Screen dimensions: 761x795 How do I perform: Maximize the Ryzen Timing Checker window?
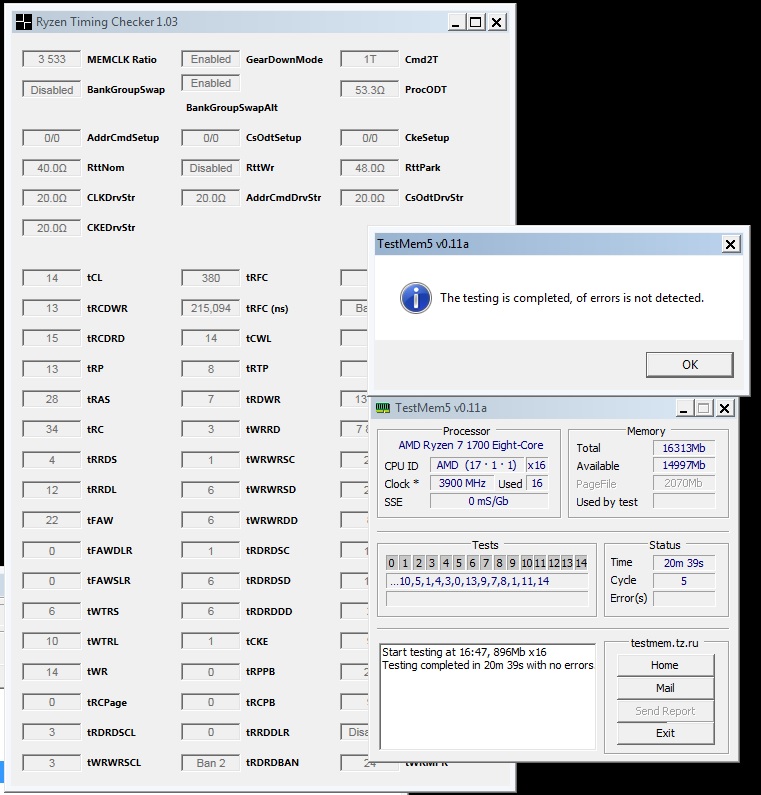(476, 22)
